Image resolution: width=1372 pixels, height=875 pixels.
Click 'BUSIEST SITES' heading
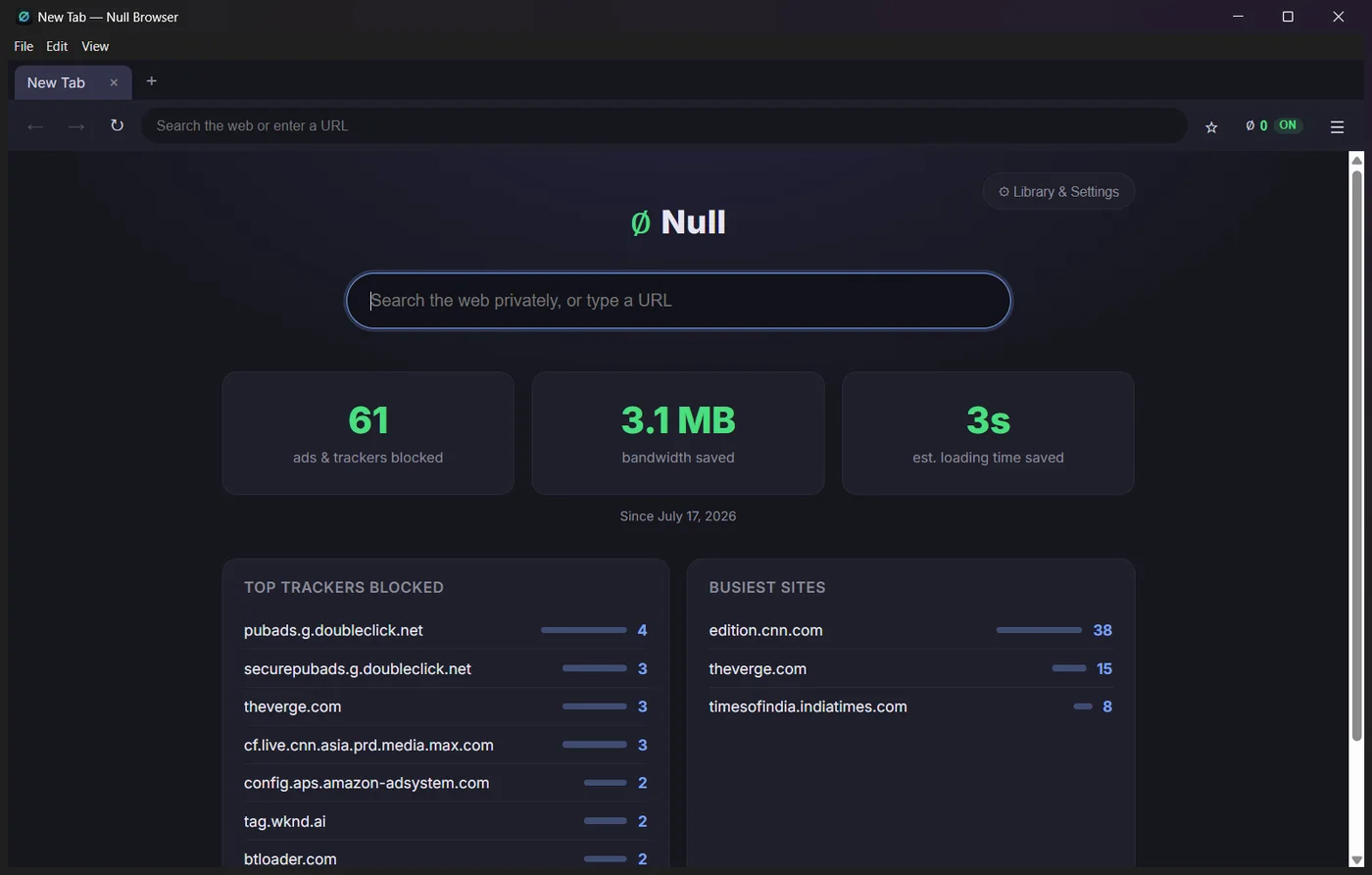point(767,587)
